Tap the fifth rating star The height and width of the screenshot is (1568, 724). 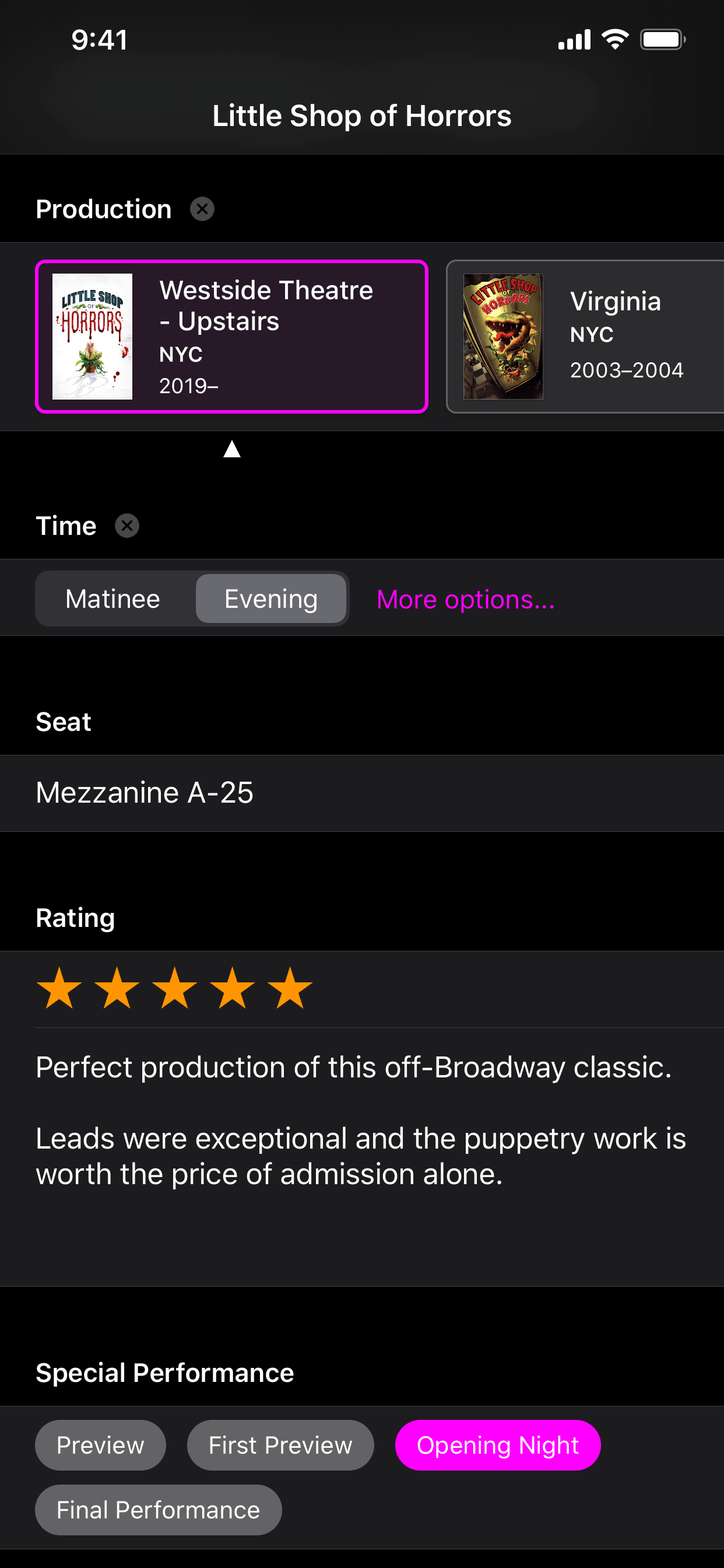[290, 989]
